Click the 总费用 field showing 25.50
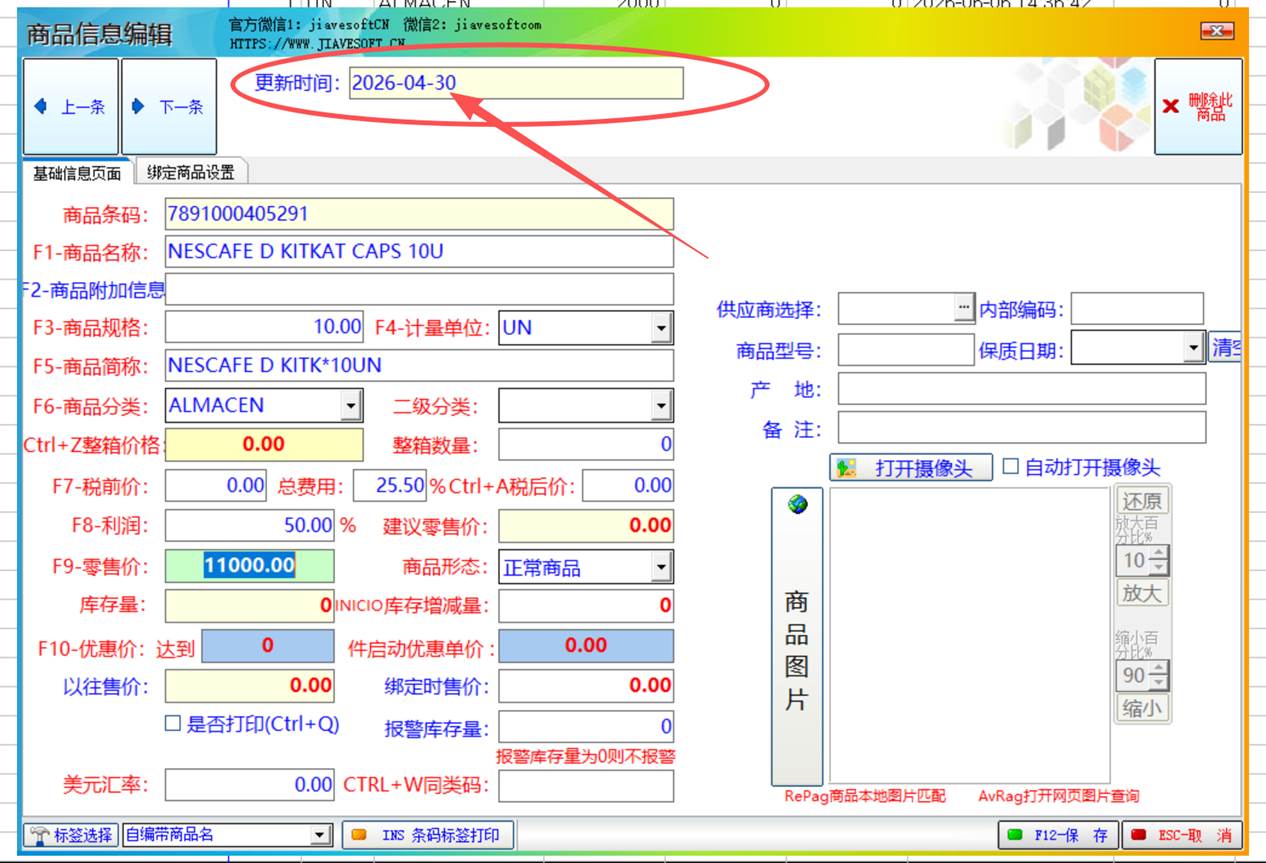 (390, 486)
